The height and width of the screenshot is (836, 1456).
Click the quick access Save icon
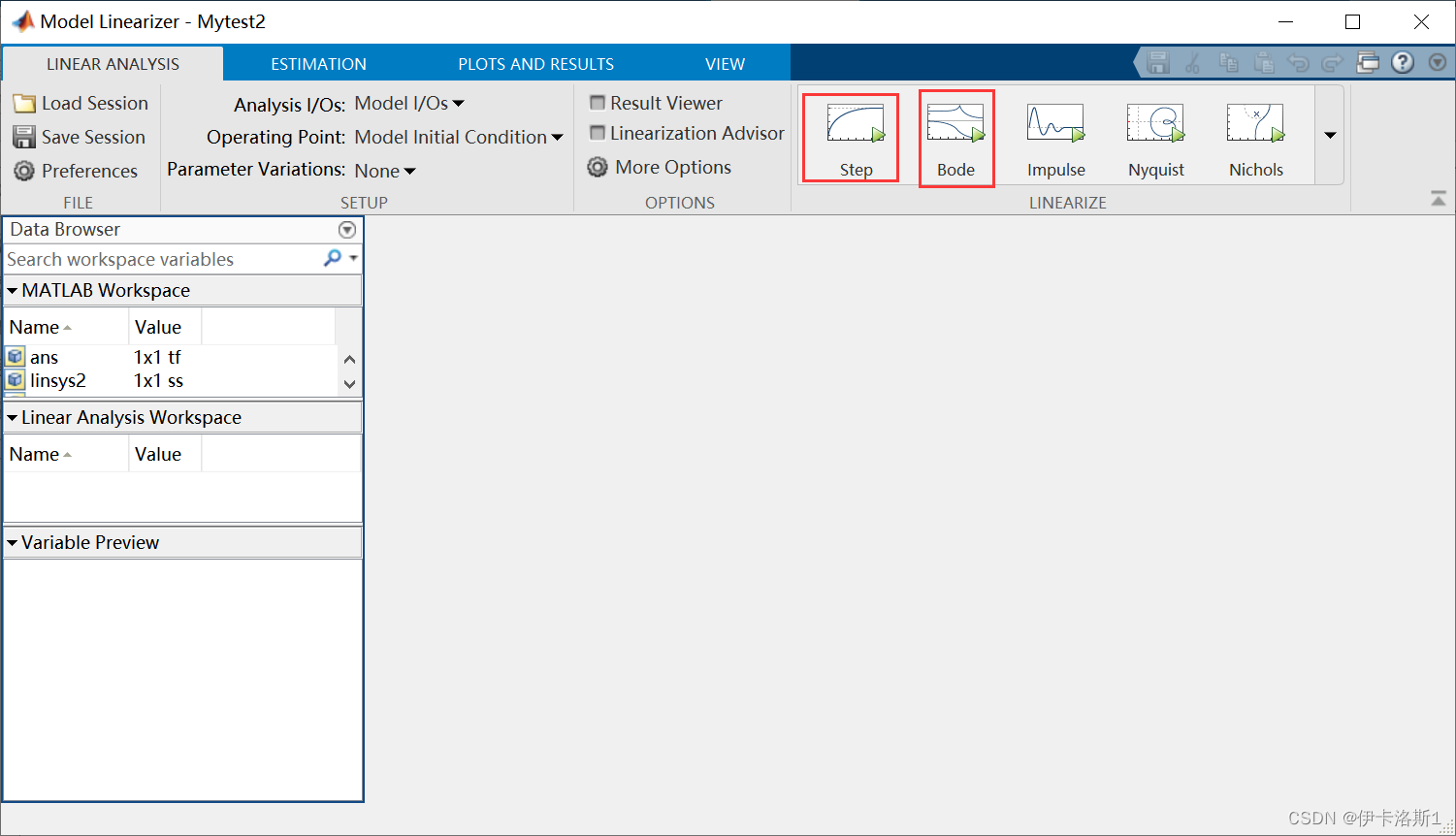point(1157,63)
